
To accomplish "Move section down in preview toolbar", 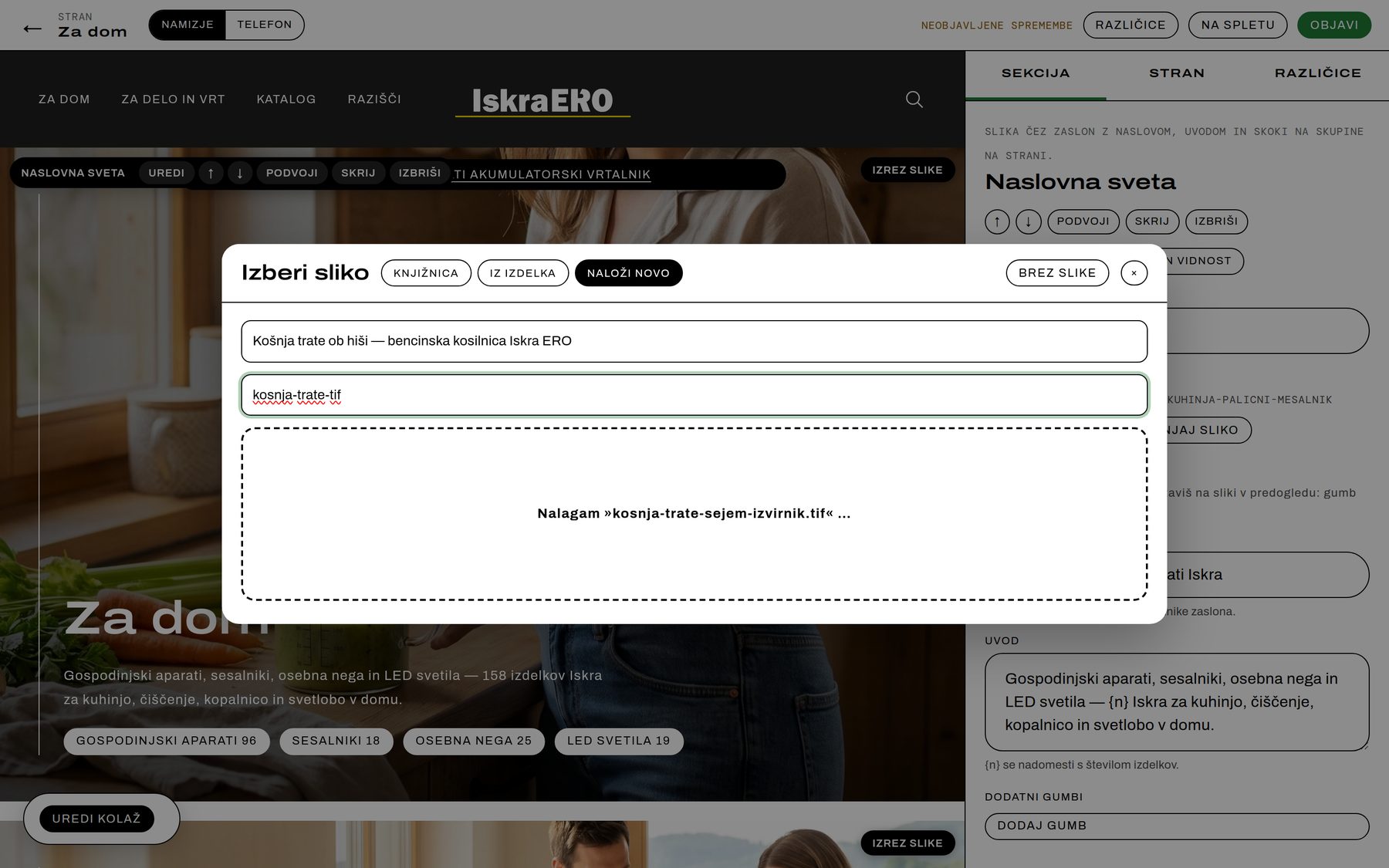I will click(x=240, y=173).
